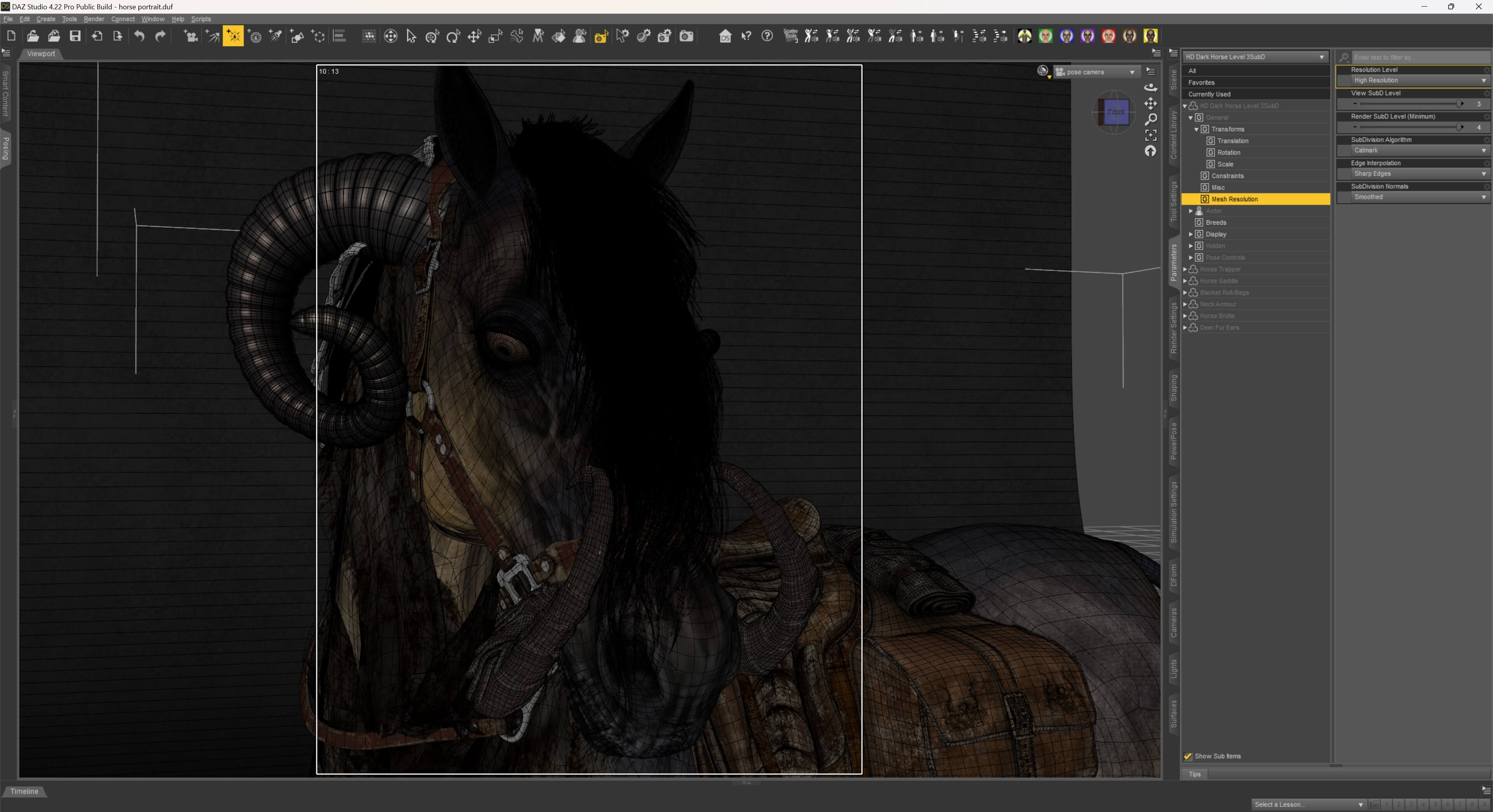The width and height of the screenshot is (1493, 812).
Task: Select the Translate tool with four arrows
Action: coord(474,36)
